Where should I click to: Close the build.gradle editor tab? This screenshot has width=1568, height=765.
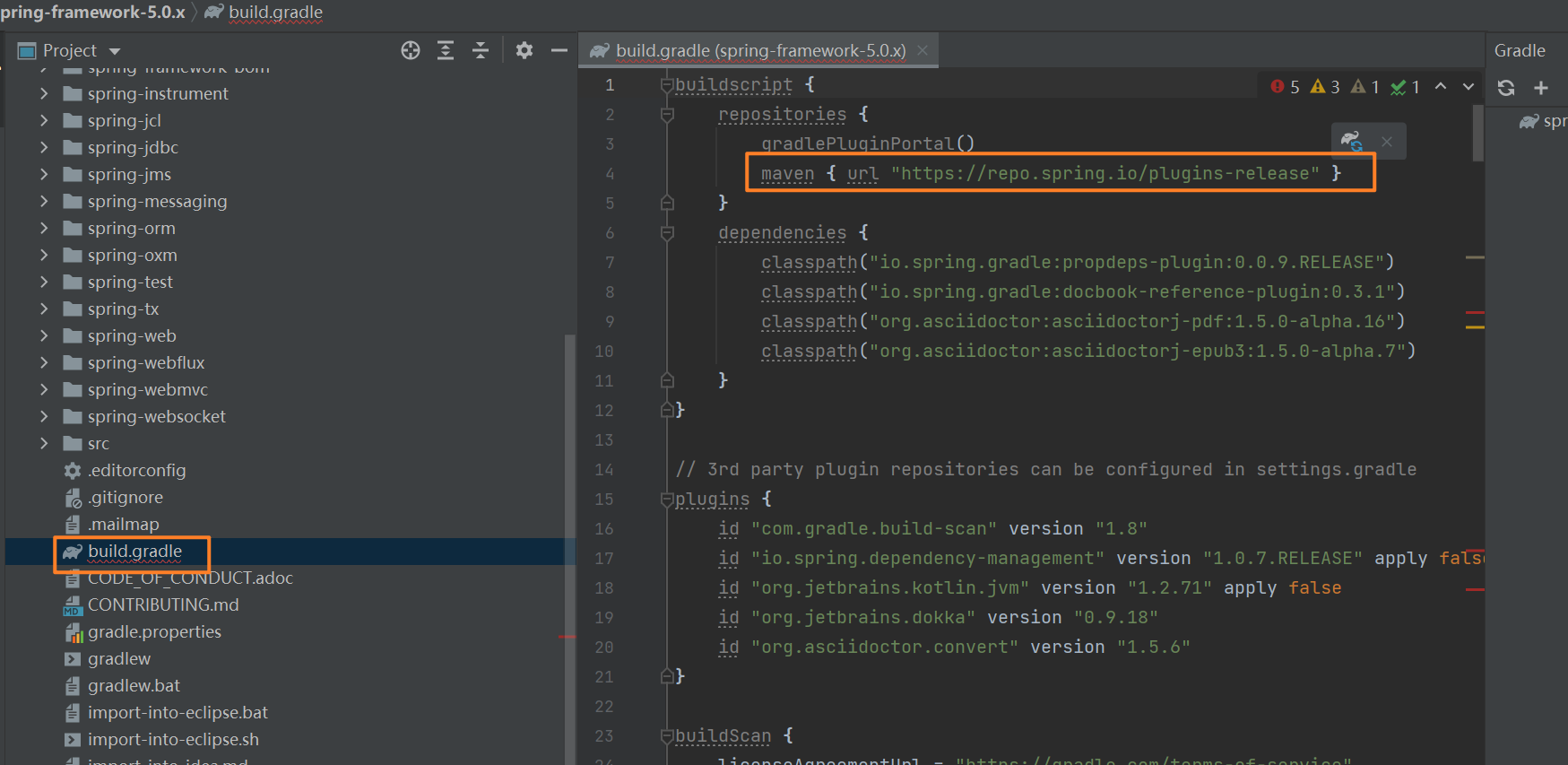923,50
